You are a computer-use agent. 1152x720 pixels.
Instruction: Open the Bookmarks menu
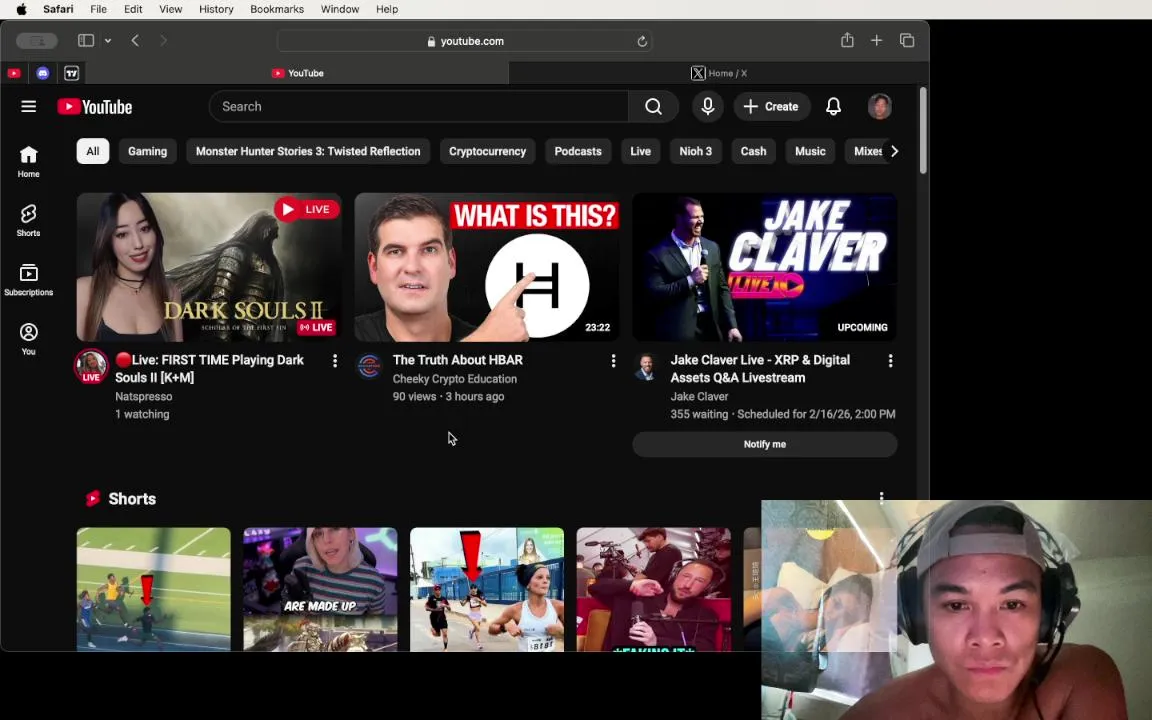click(277, 9)
